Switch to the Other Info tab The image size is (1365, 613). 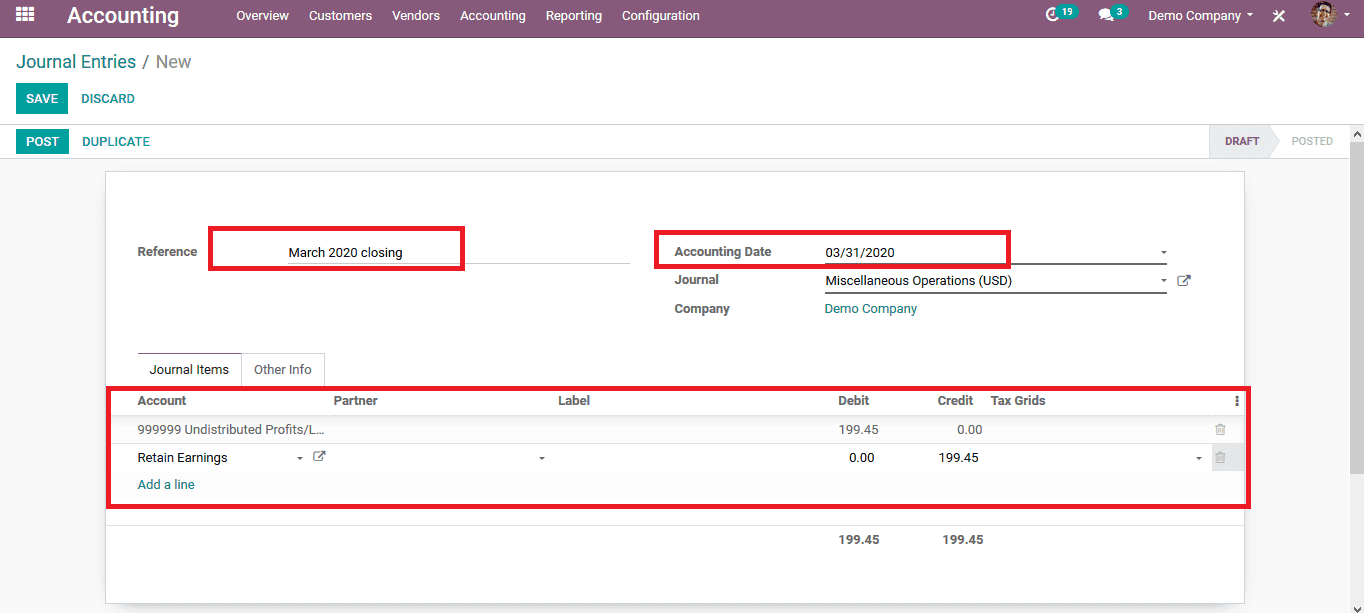[x=283, y=369]
